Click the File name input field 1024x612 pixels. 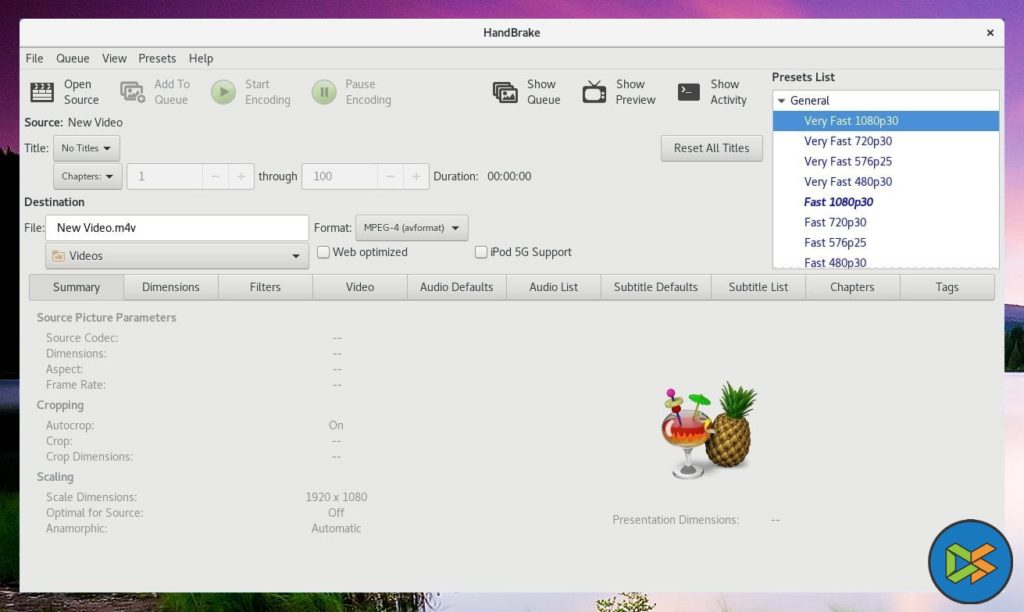pos(177,228)
